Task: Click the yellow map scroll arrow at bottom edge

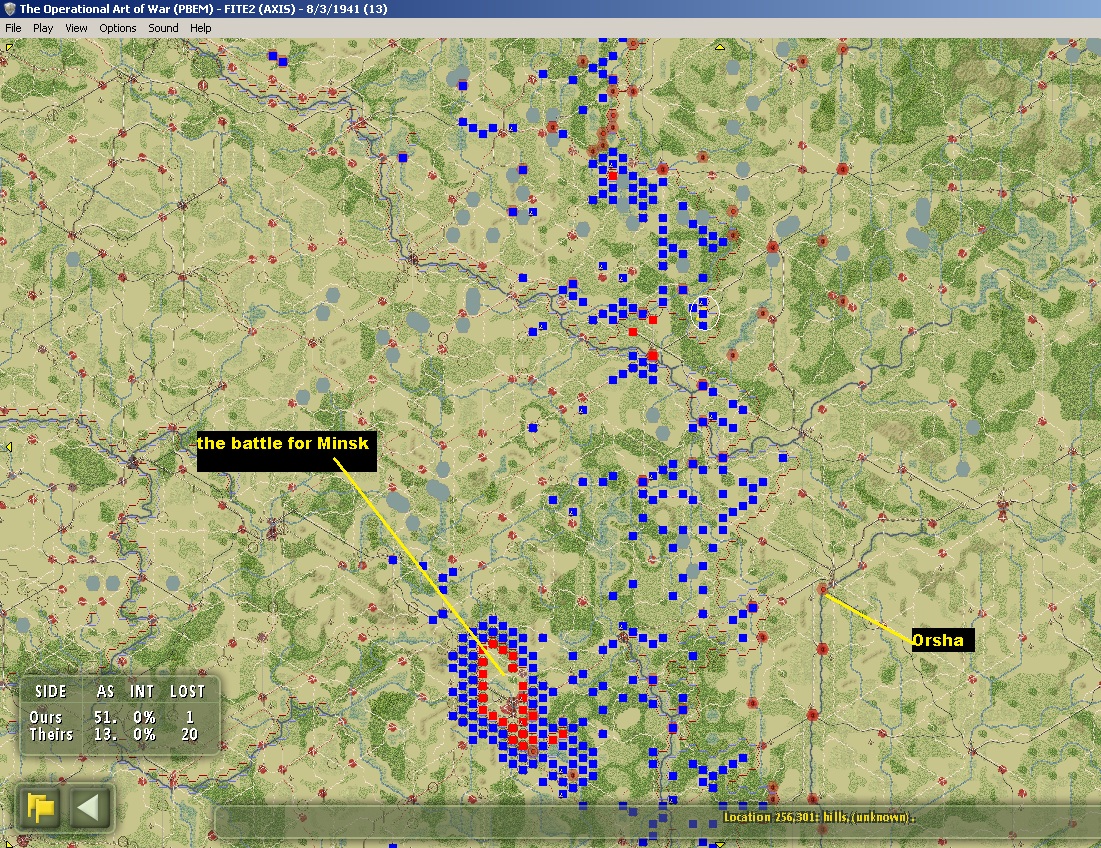Action: (x=720, y=844)
